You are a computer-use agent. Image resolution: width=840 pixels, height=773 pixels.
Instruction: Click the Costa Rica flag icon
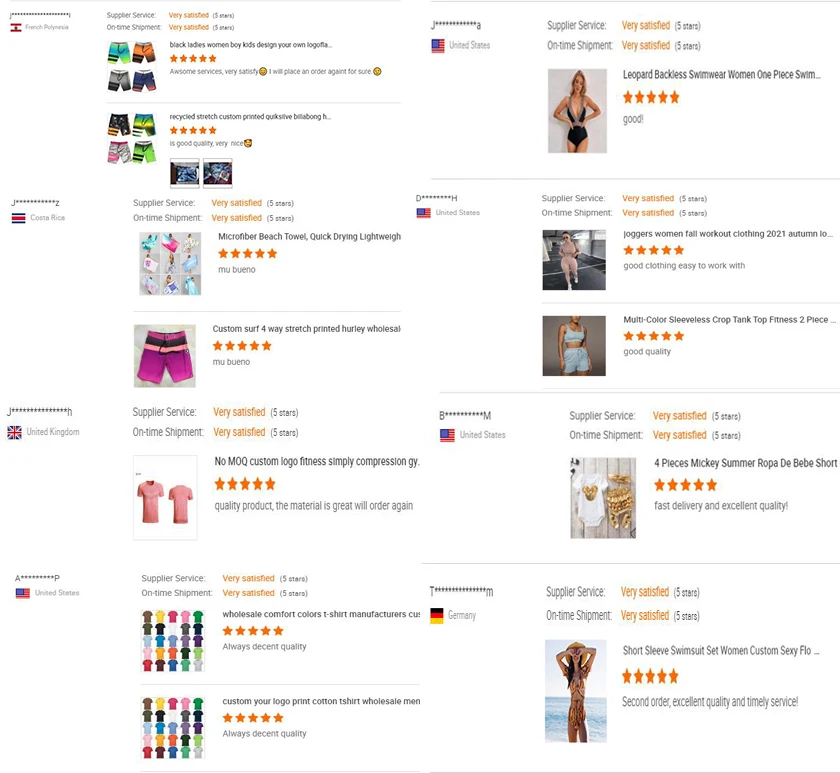18,218
